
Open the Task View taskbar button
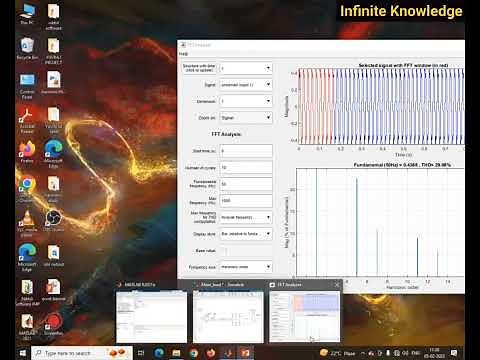(141, 353)
